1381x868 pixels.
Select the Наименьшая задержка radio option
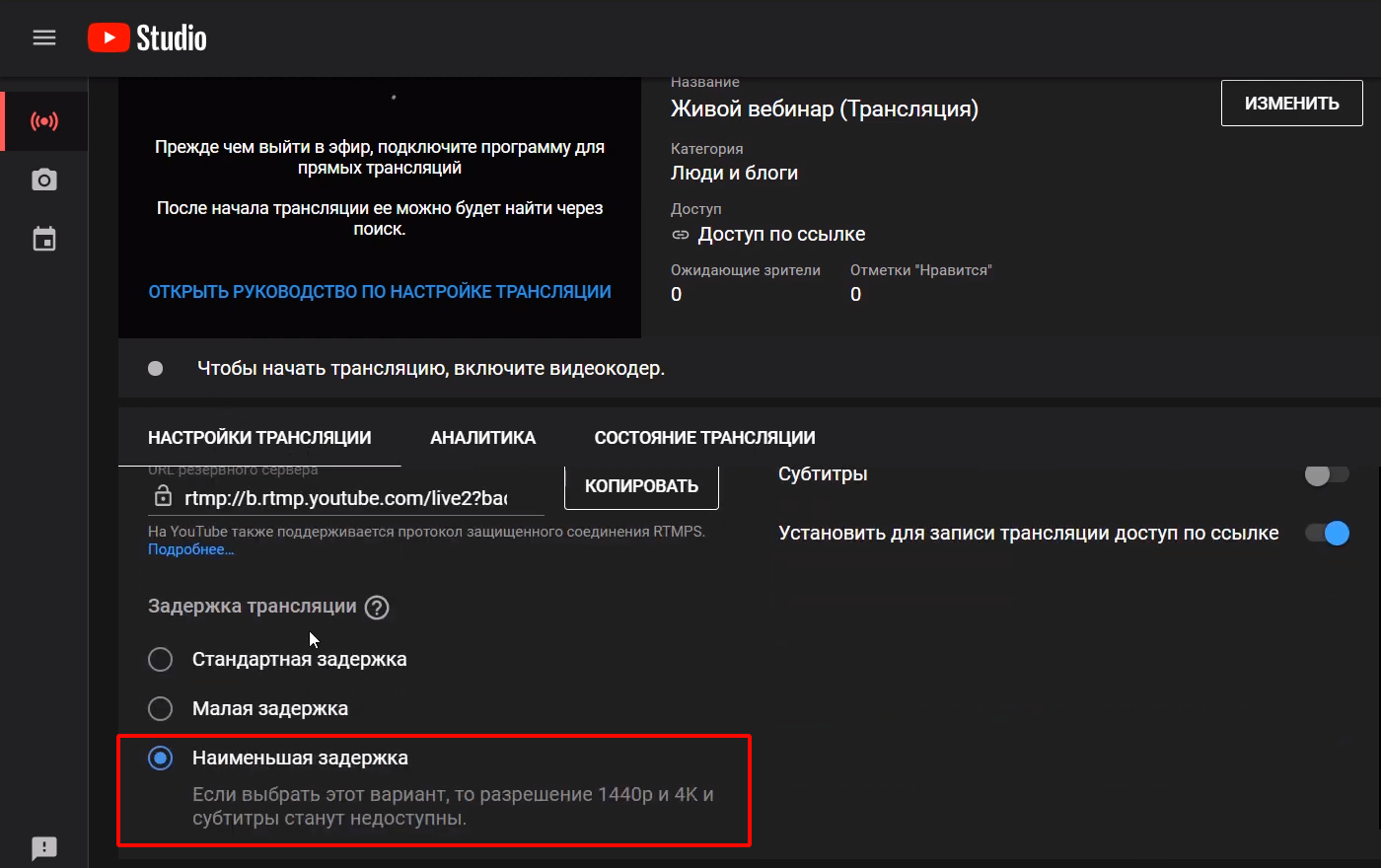point(160,758)
